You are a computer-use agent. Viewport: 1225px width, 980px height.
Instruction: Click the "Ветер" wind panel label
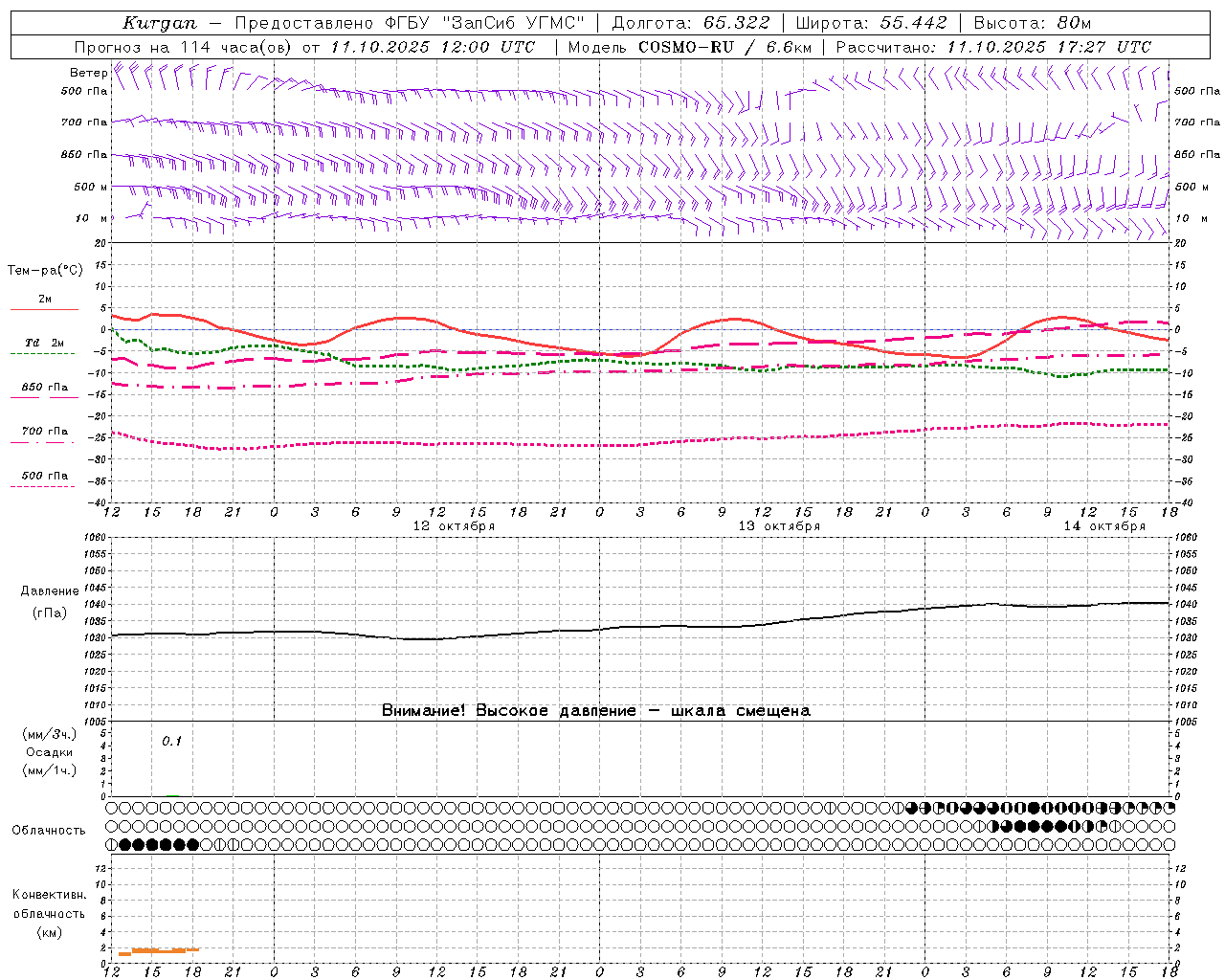click(x=88, y=73)
